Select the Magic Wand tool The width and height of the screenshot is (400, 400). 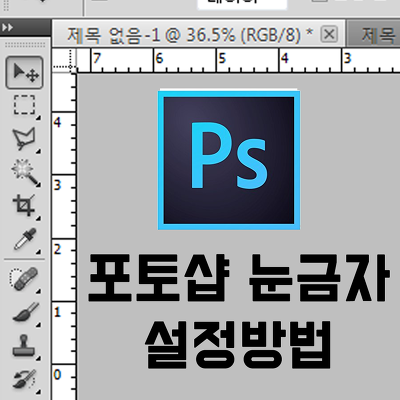coord(25,172)
